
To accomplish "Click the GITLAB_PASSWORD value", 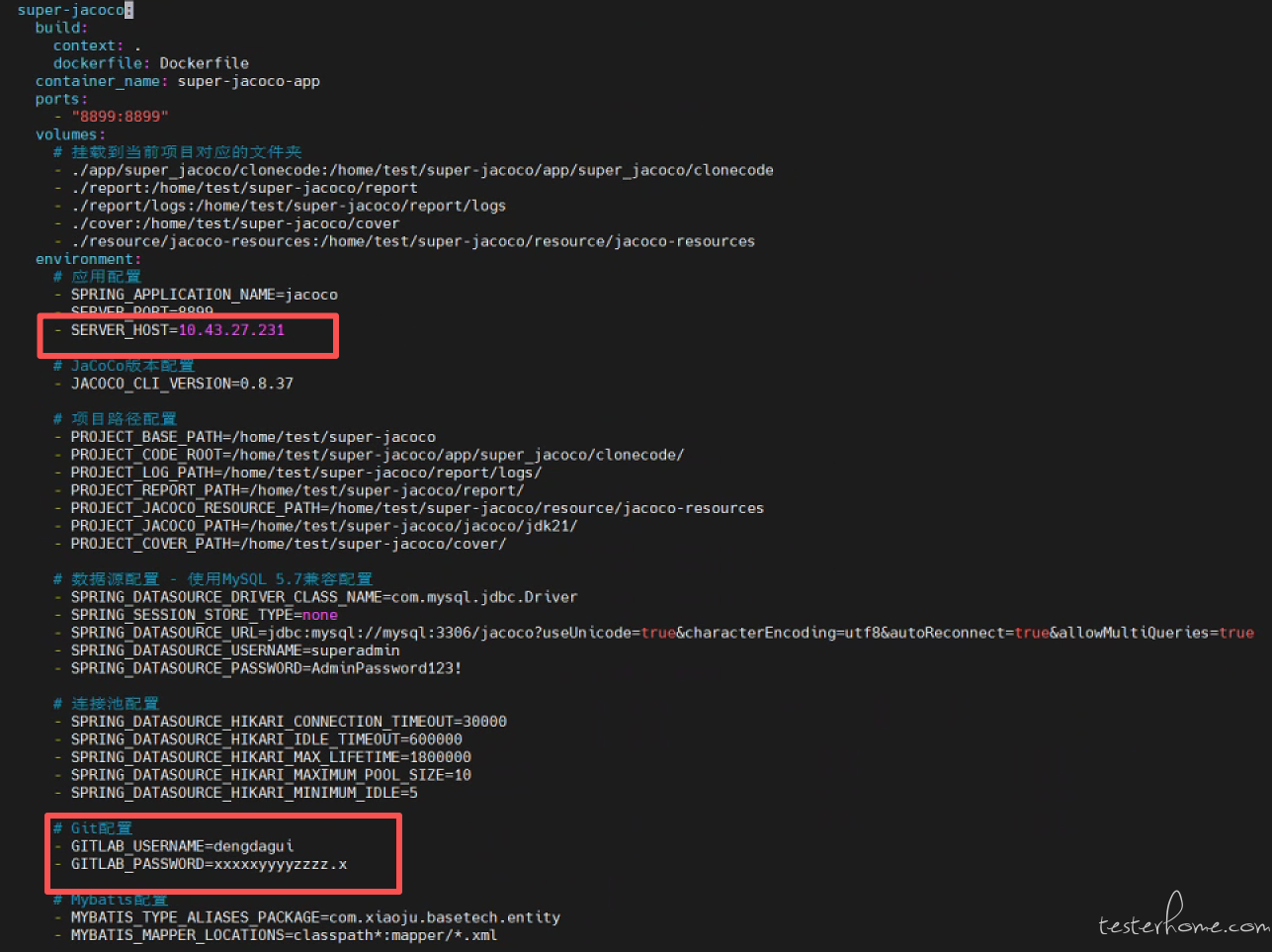I will [x=281, y=864].
